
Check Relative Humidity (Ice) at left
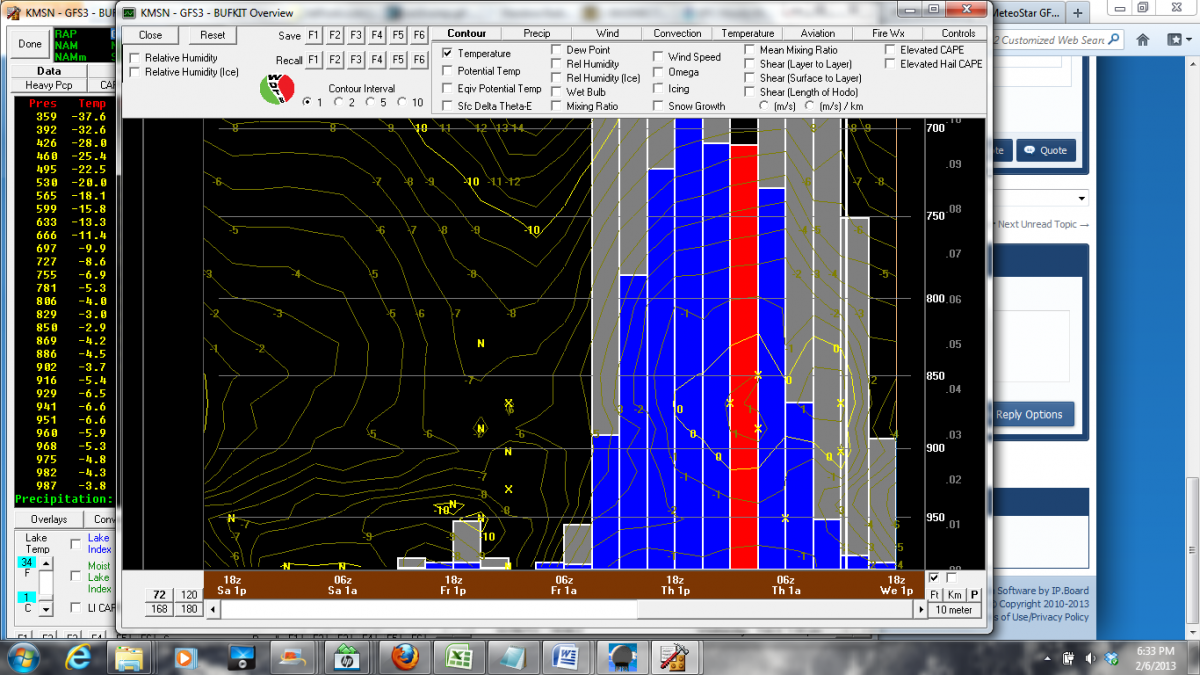(x=135, y=73)
